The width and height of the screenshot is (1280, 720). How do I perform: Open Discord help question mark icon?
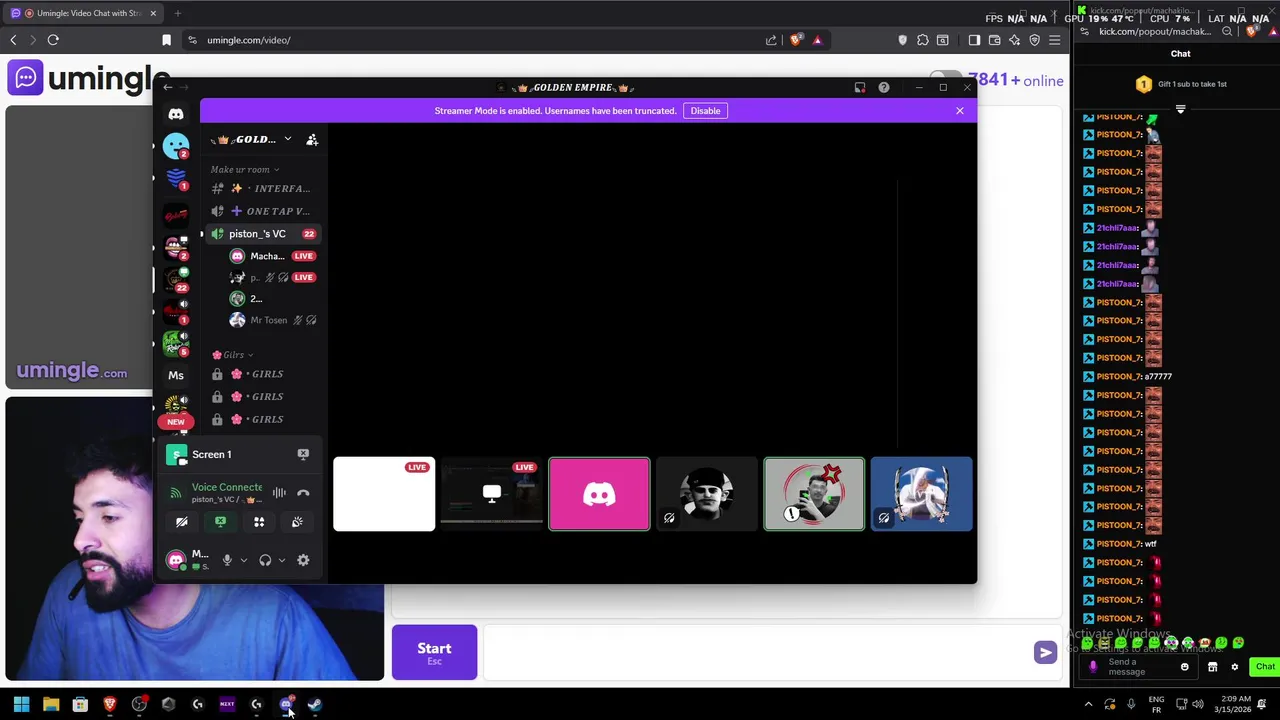tap(884, 88)
